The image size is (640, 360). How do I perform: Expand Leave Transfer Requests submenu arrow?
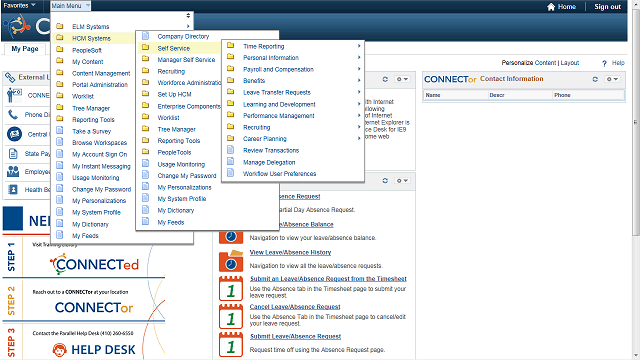[359, 92]
